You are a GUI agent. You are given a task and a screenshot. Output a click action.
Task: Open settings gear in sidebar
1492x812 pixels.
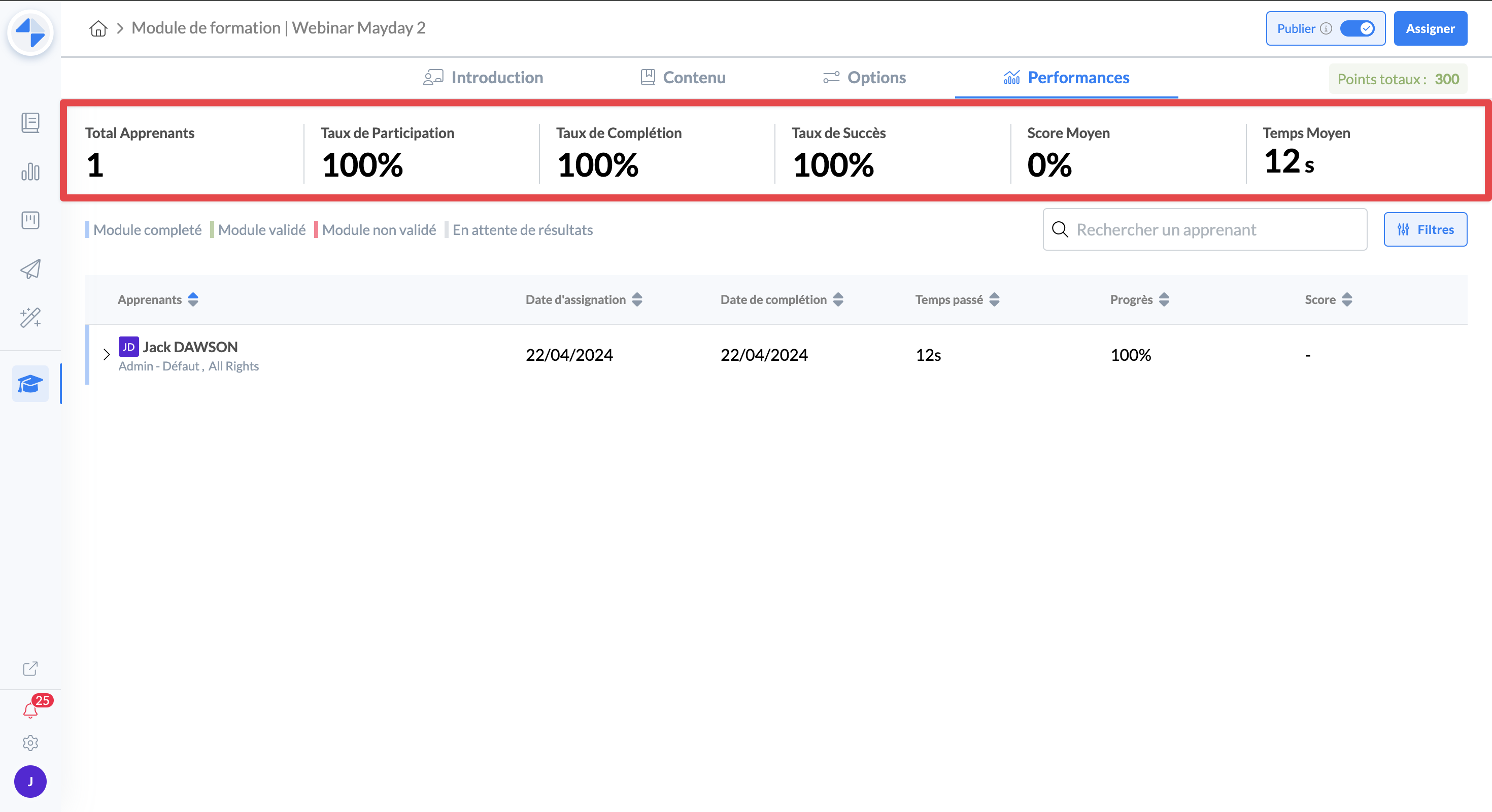[30, 743]
